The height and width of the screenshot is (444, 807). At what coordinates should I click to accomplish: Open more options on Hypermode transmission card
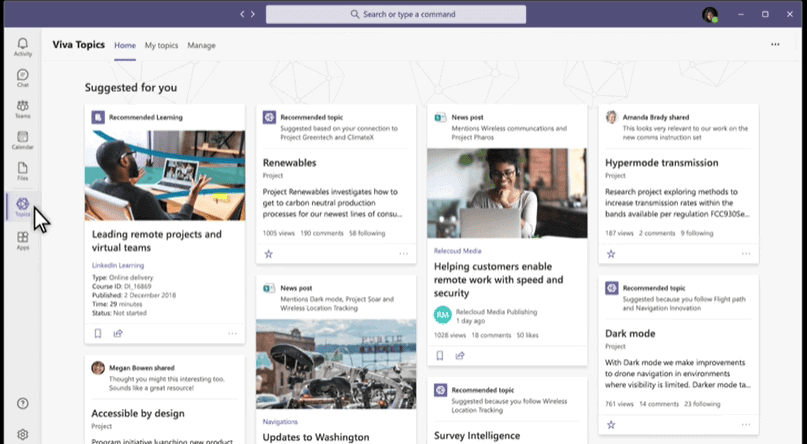coord(746,254)
